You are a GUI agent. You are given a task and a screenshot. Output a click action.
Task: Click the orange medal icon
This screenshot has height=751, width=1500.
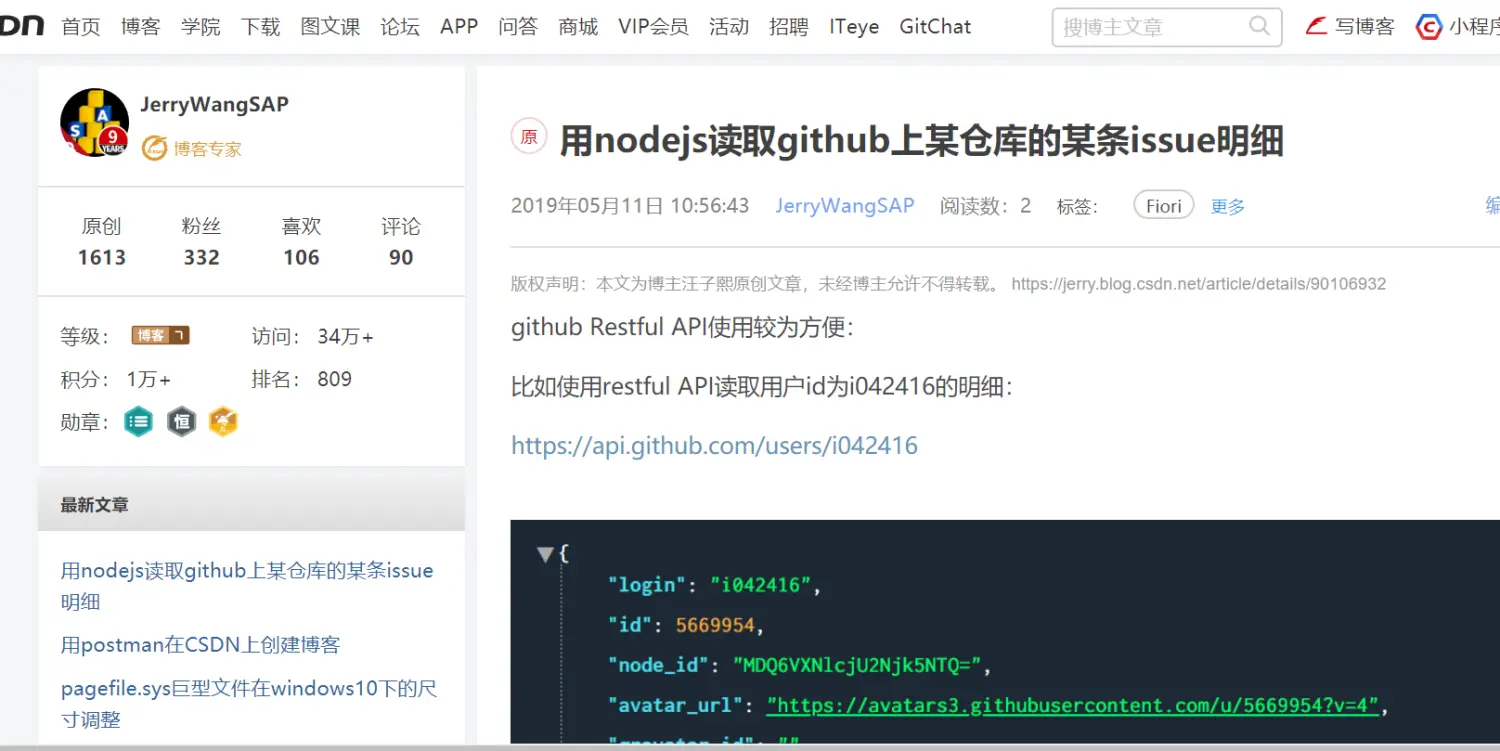tap(223, 422)
